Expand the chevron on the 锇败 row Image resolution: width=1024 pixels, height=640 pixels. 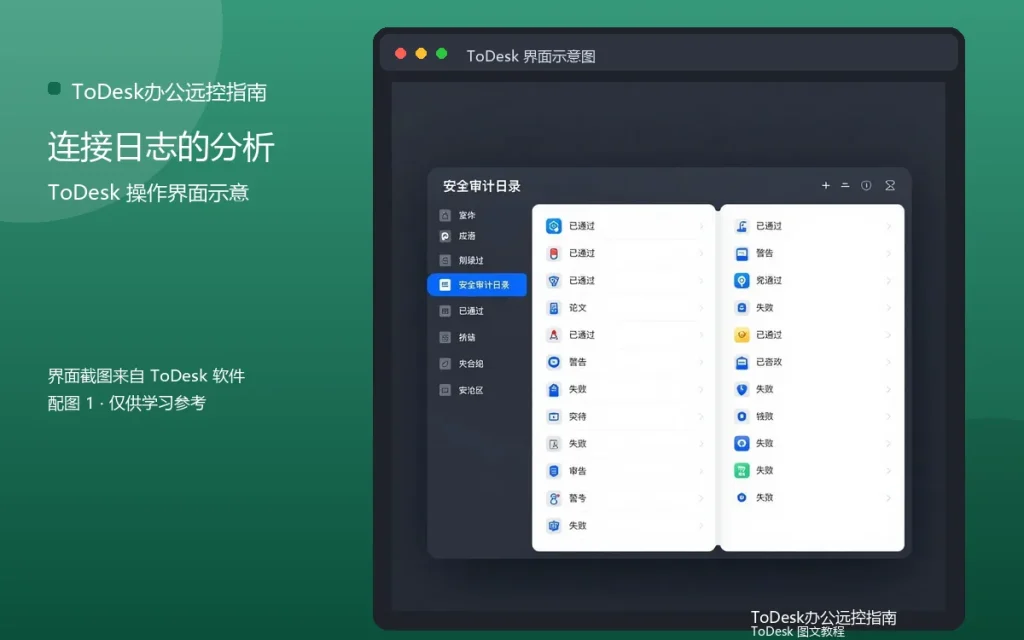[x=889, y=416]
